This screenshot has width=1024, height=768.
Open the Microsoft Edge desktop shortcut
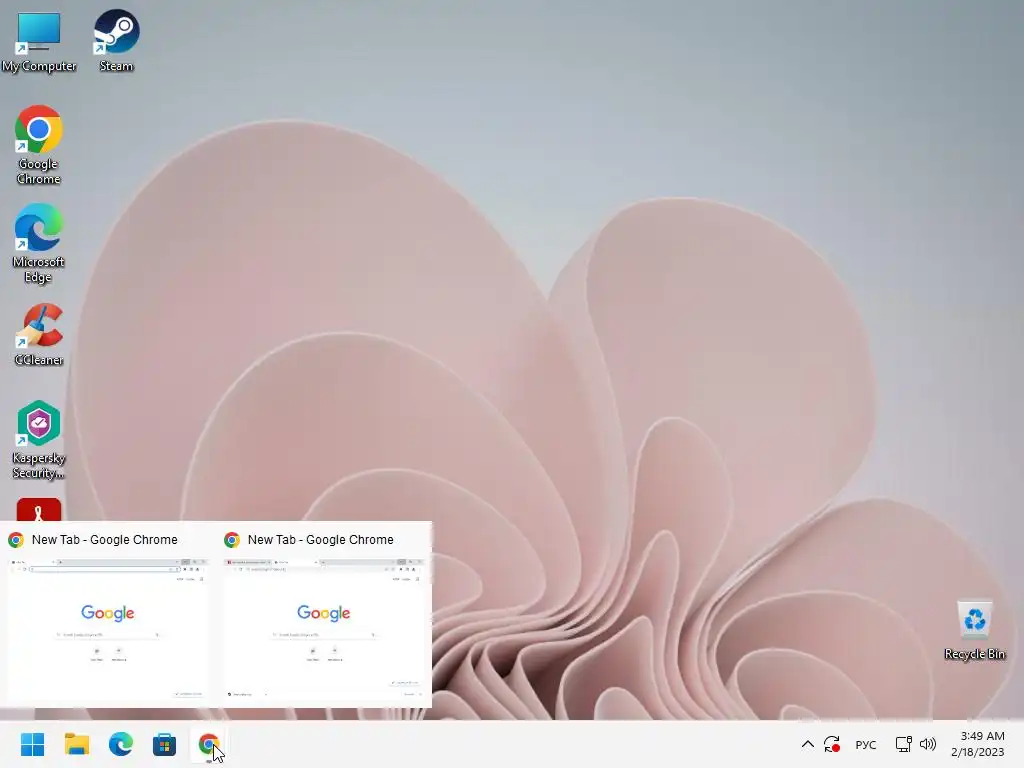click(39, 243)
